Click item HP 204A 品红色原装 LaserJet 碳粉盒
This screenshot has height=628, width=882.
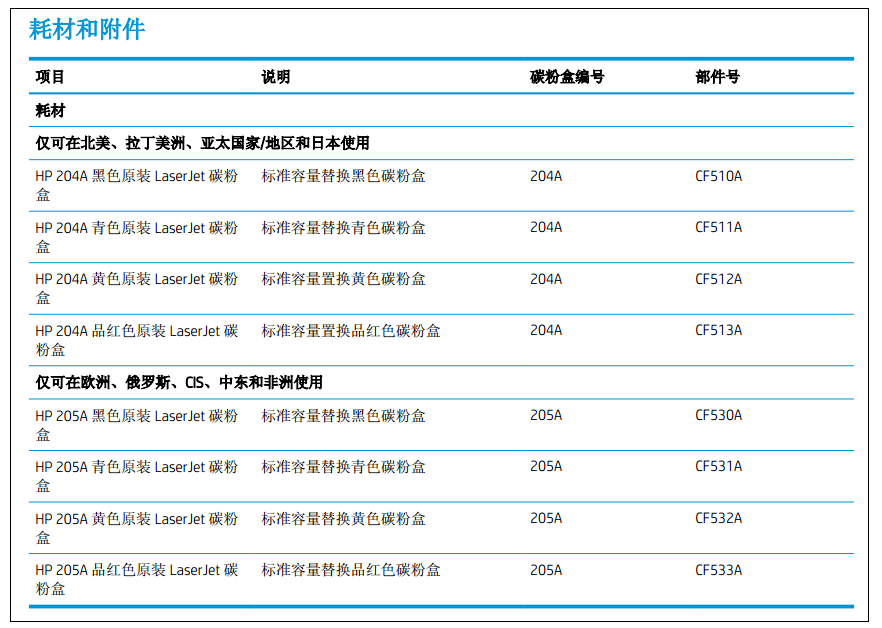tap(137, 340)
